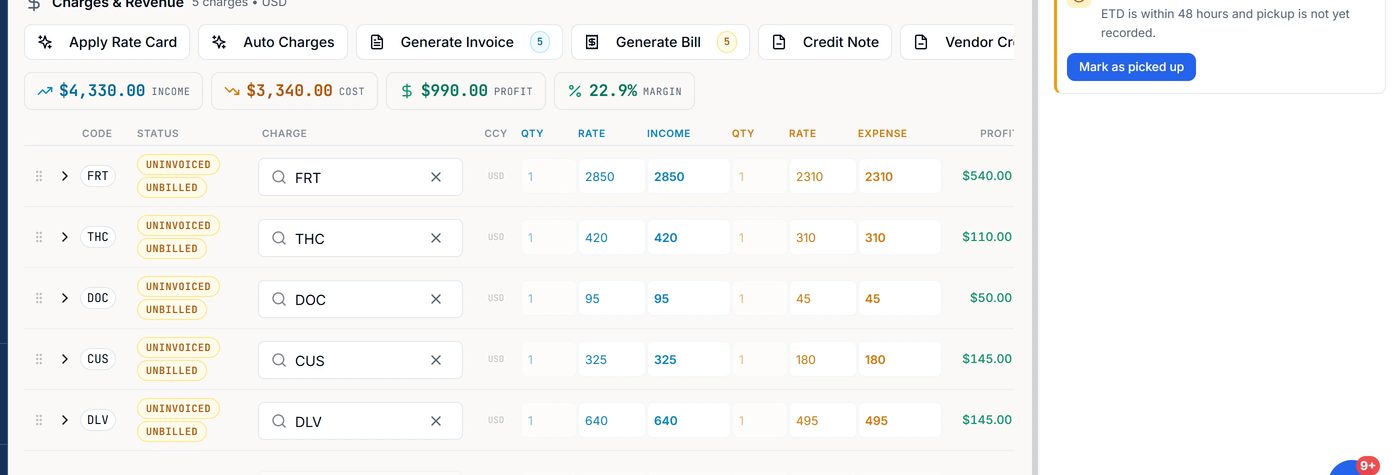Viewport: 1400px width, 475px height.
Task: Edit the FRT income rate 2850
Action: pos(612,176)
